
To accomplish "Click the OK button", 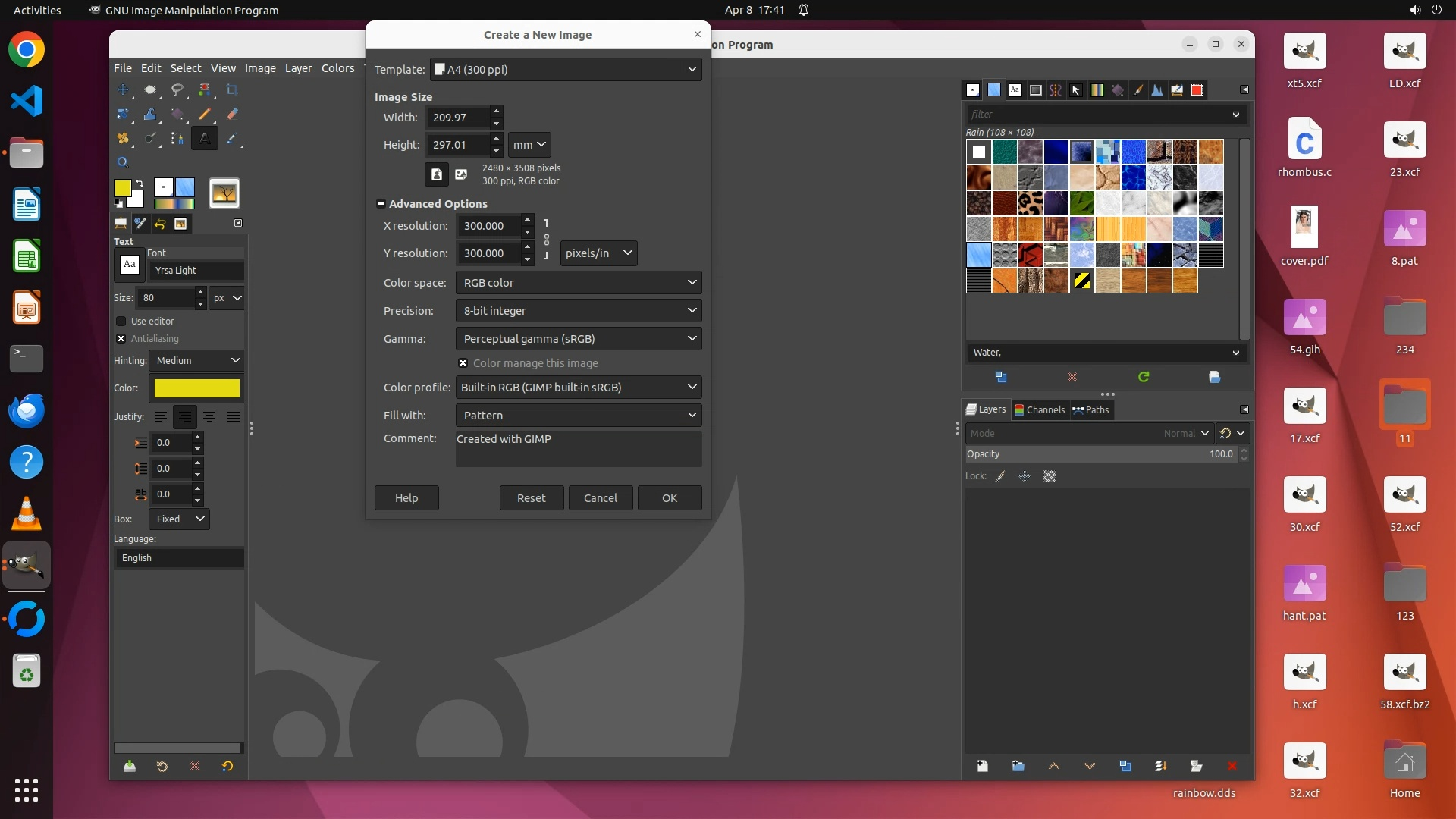I will (669, 498).
